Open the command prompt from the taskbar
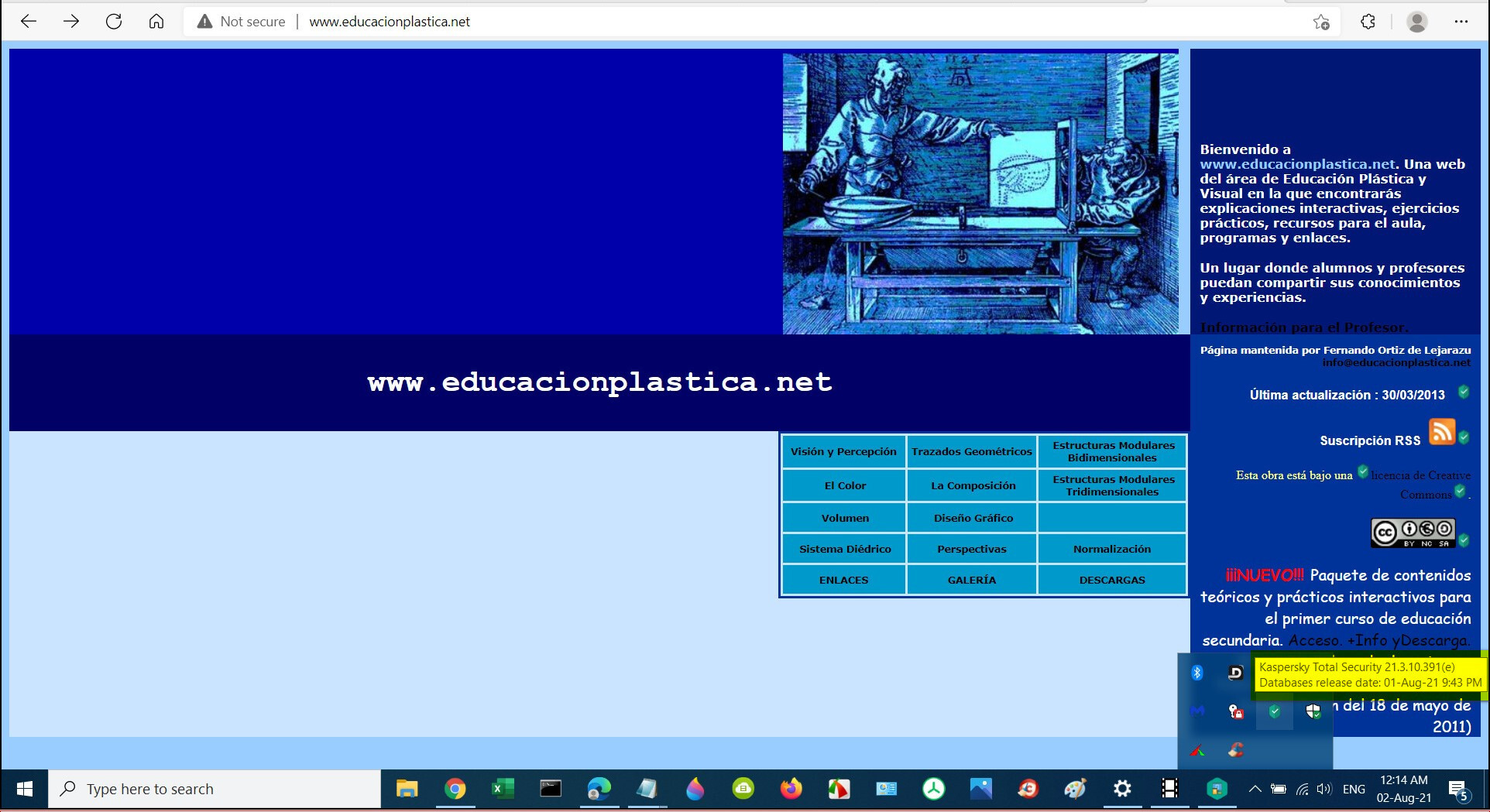 (x=551, y=789)
